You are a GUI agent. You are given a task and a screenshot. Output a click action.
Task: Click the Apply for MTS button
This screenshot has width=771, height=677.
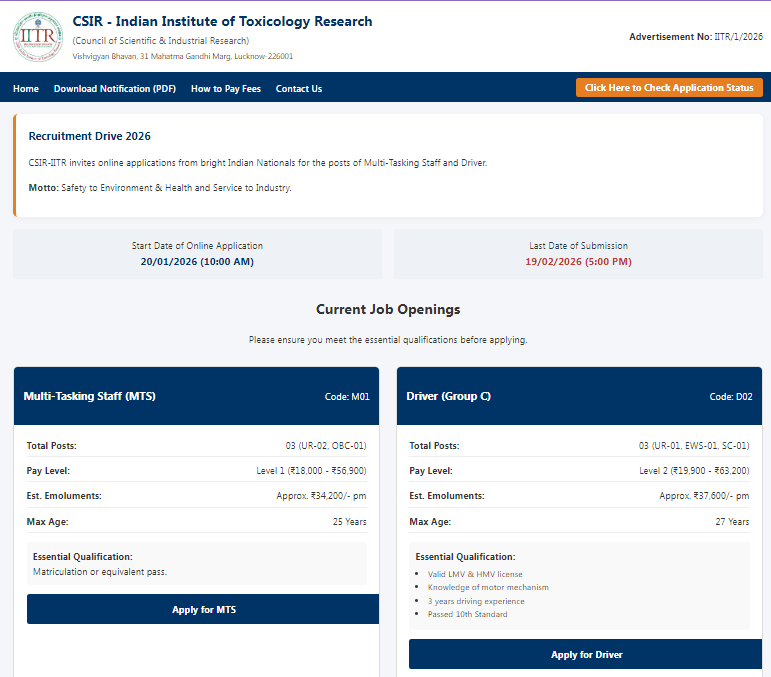coord(203,609)
